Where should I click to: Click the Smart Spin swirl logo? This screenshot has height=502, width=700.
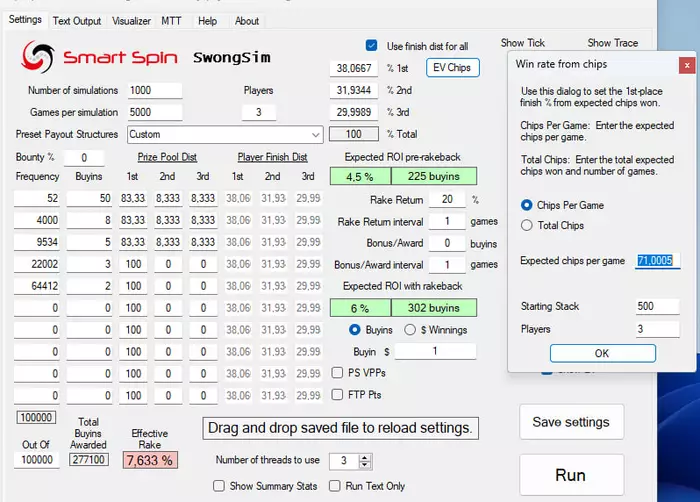[x=38, y=57]
